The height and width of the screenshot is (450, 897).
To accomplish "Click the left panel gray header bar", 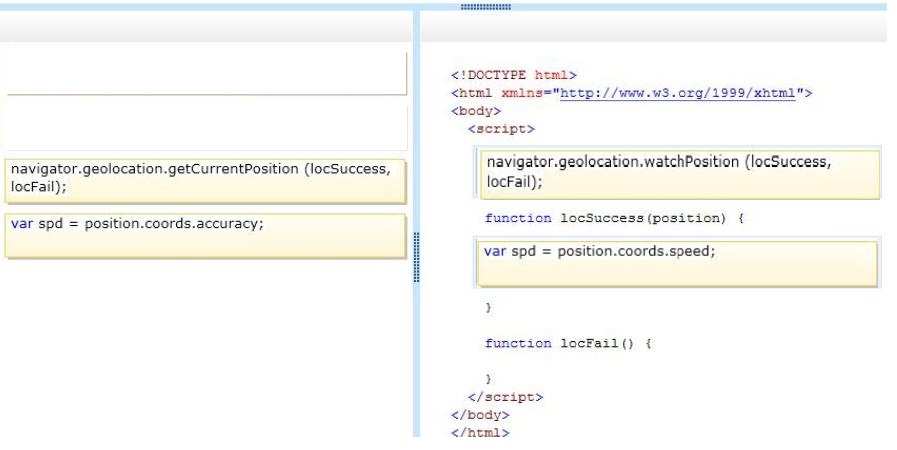I will click(x=206, y=26).
